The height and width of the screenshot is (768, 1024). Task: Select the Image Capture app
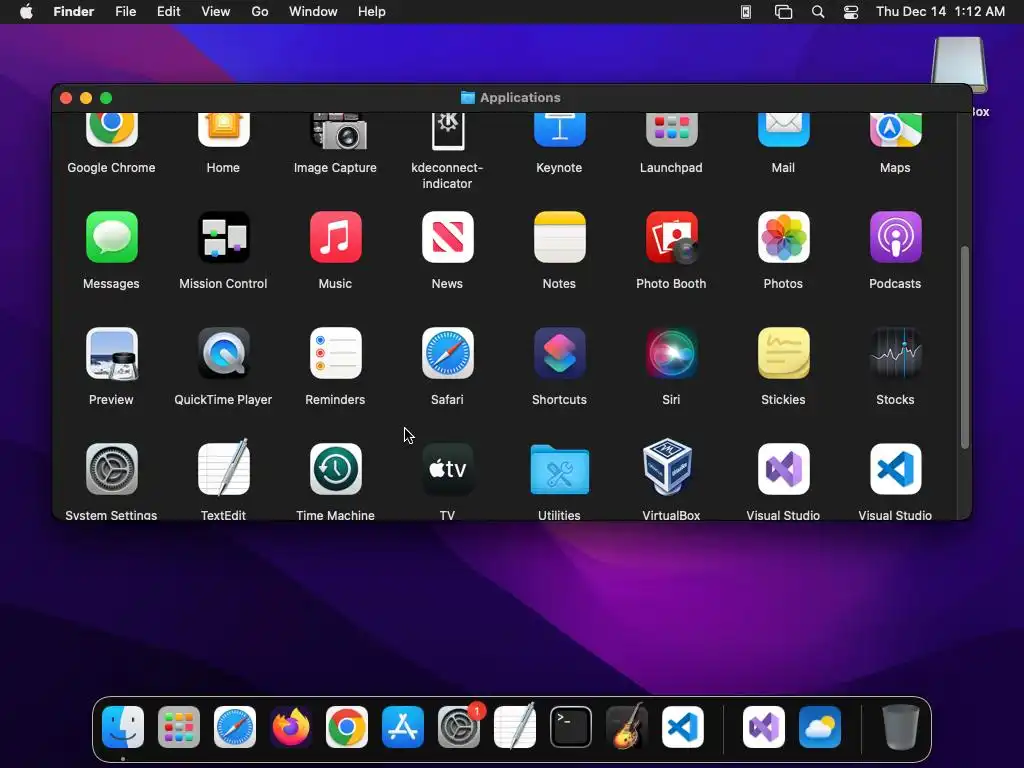click(338, 131)
